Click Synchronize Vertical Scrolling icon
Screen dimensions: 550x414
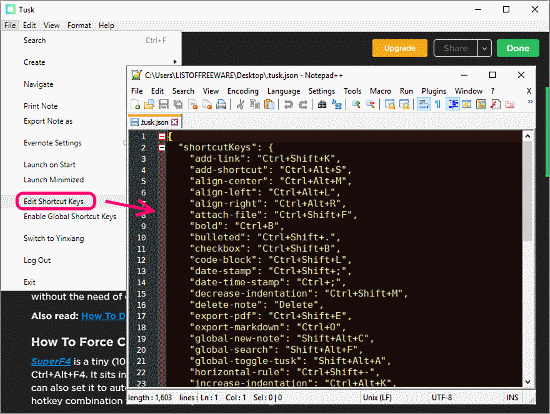[390, 104]
